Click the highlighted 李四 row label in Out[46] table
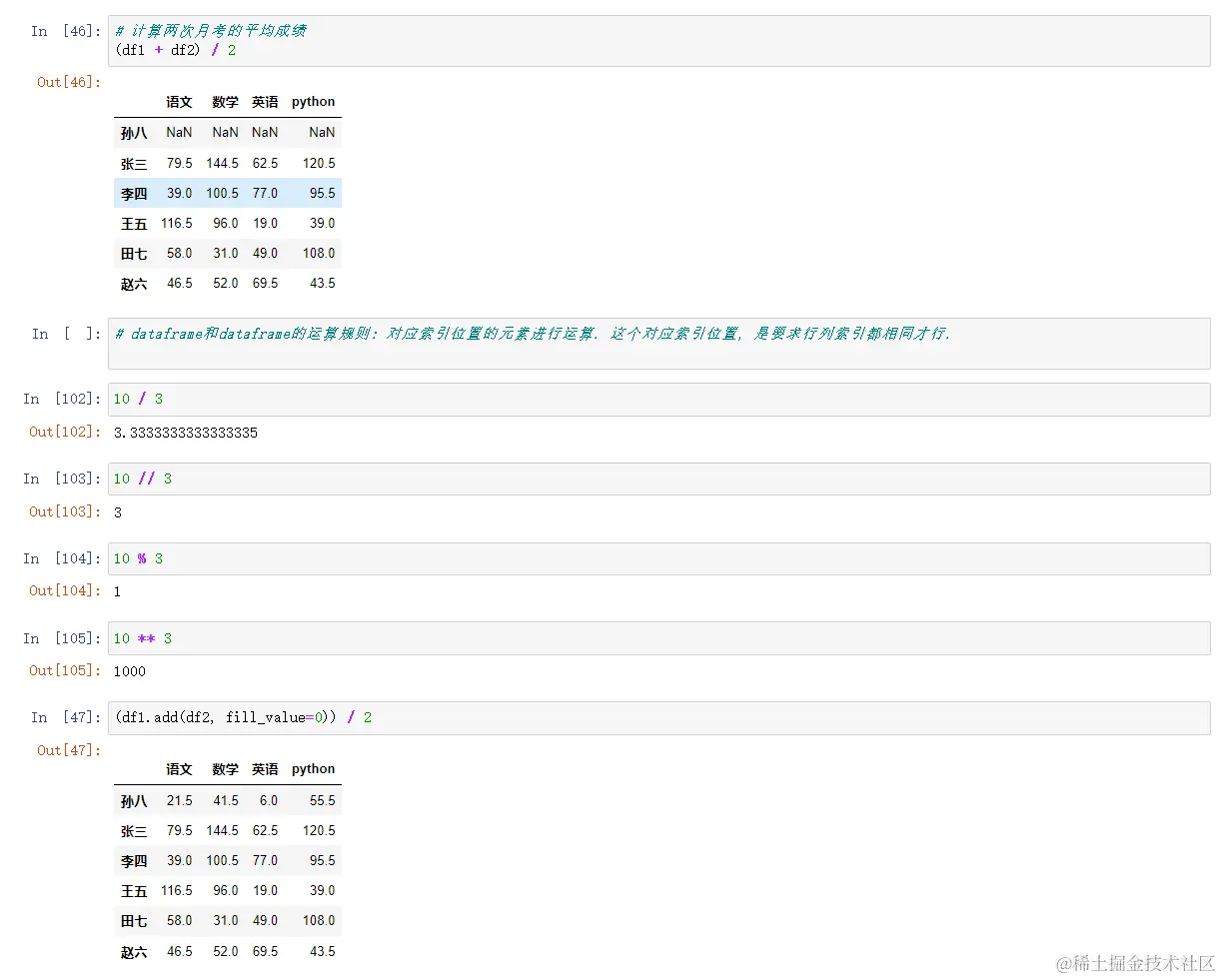 click(x=134, y=194)
